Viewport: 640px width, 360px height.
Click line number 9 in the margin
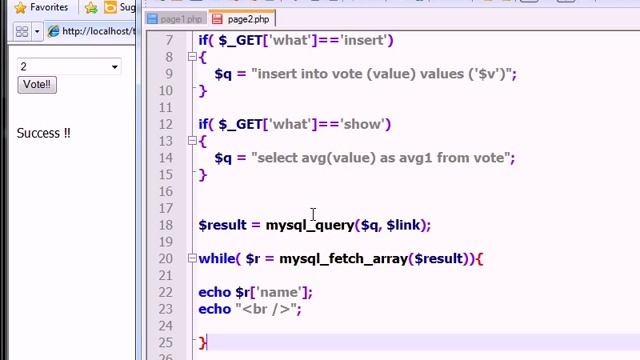tap(169, 74)
